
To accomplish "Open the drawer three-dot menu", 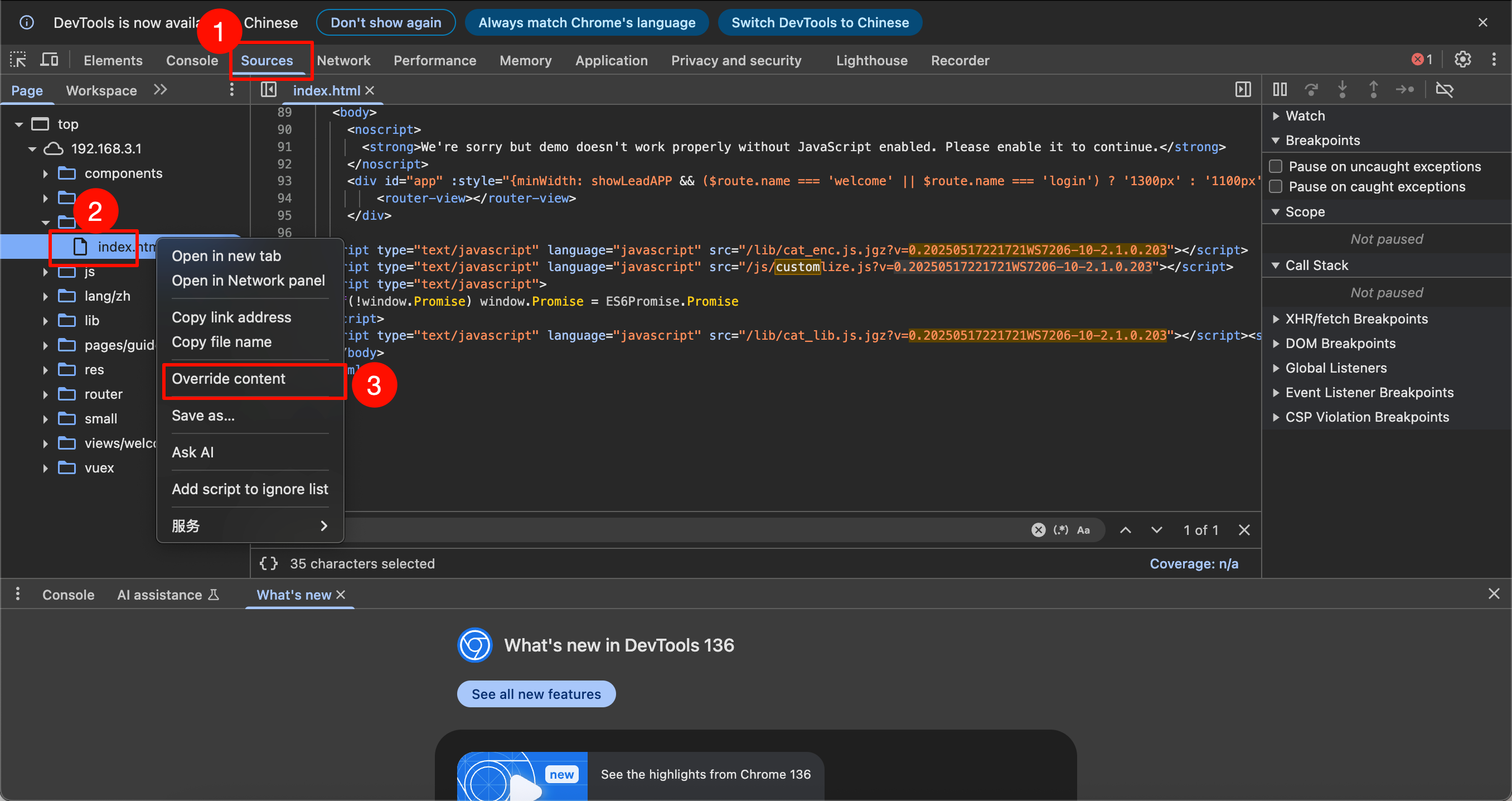I will [x=18, y=593].
